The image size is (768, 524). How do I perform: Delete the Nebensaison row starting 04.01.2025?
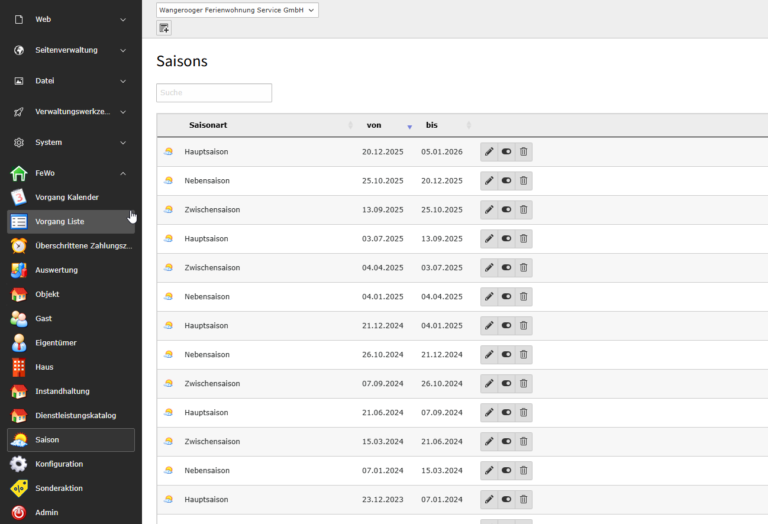pos(524,296)
